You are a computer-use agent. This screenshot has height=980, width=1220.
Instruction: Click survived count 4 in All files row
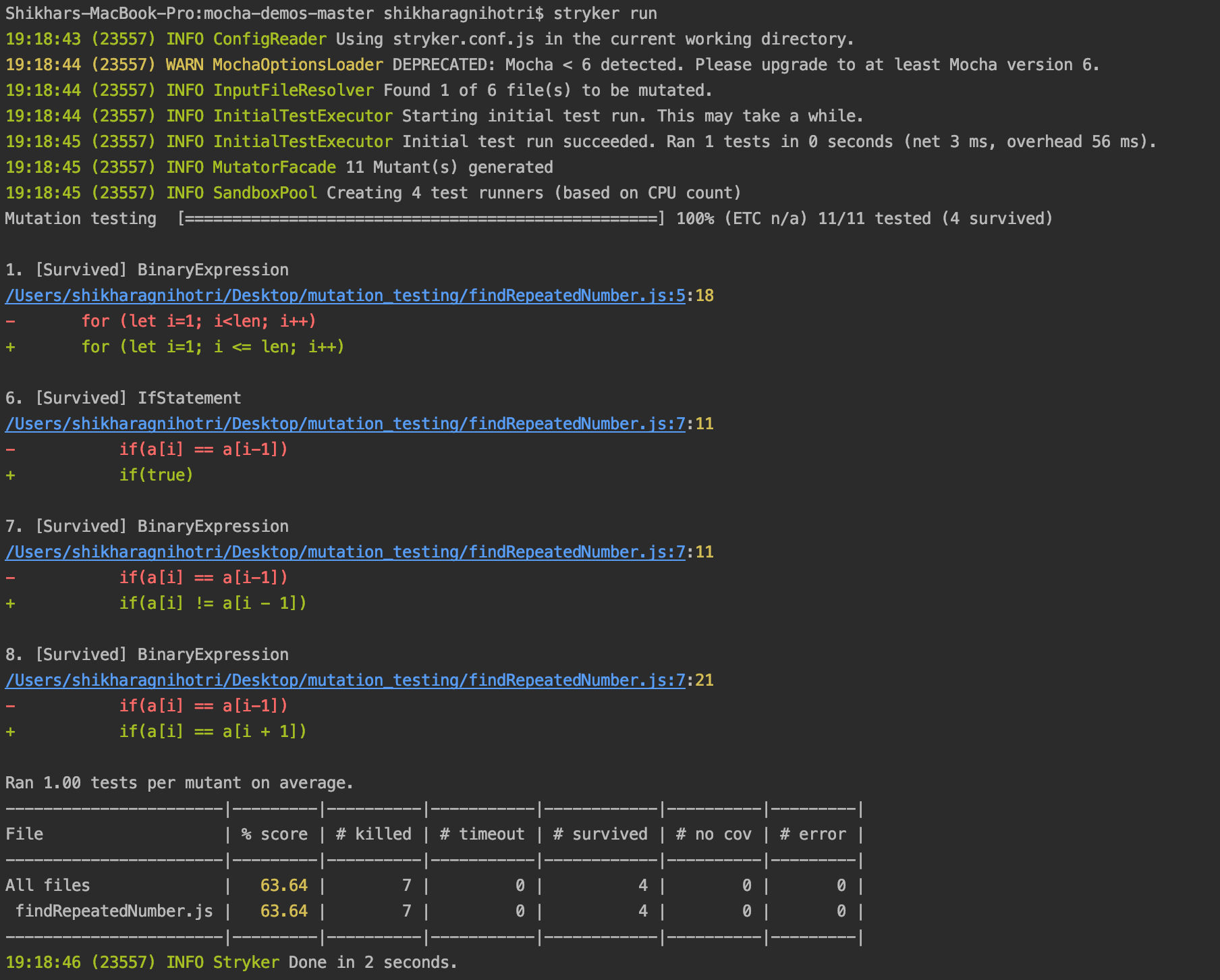643,886
